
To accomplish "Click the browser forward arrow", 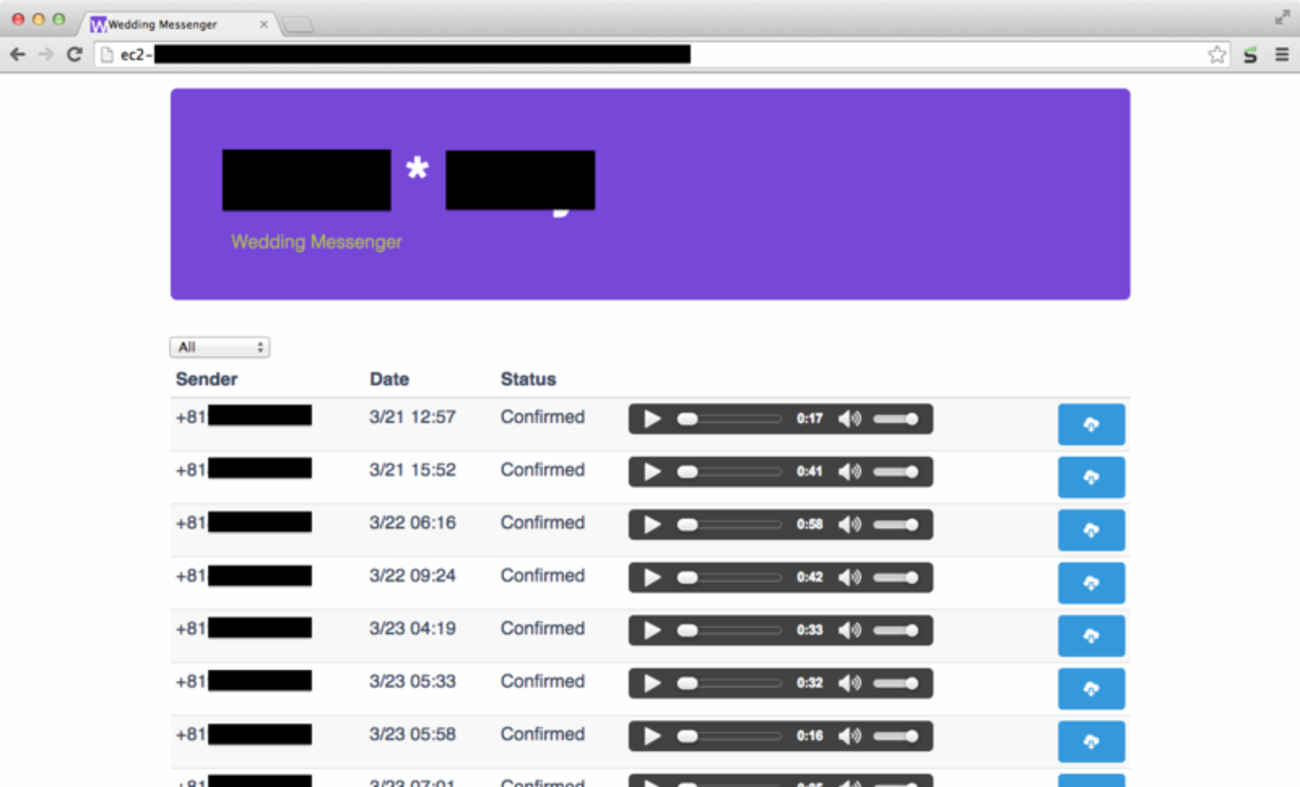I will tap(46, 55).
